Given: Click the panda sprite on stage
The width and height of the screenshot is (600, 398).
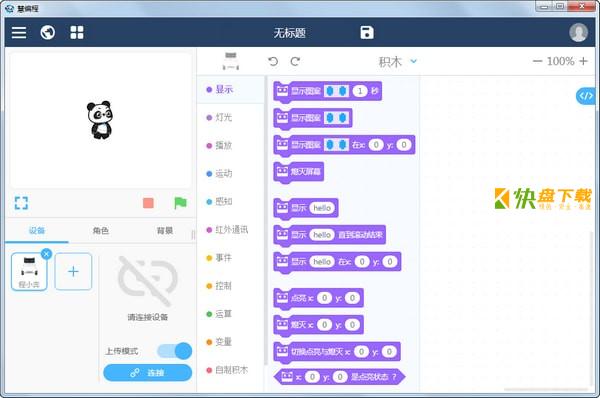Looking at the screenshot, I should 99,120.
